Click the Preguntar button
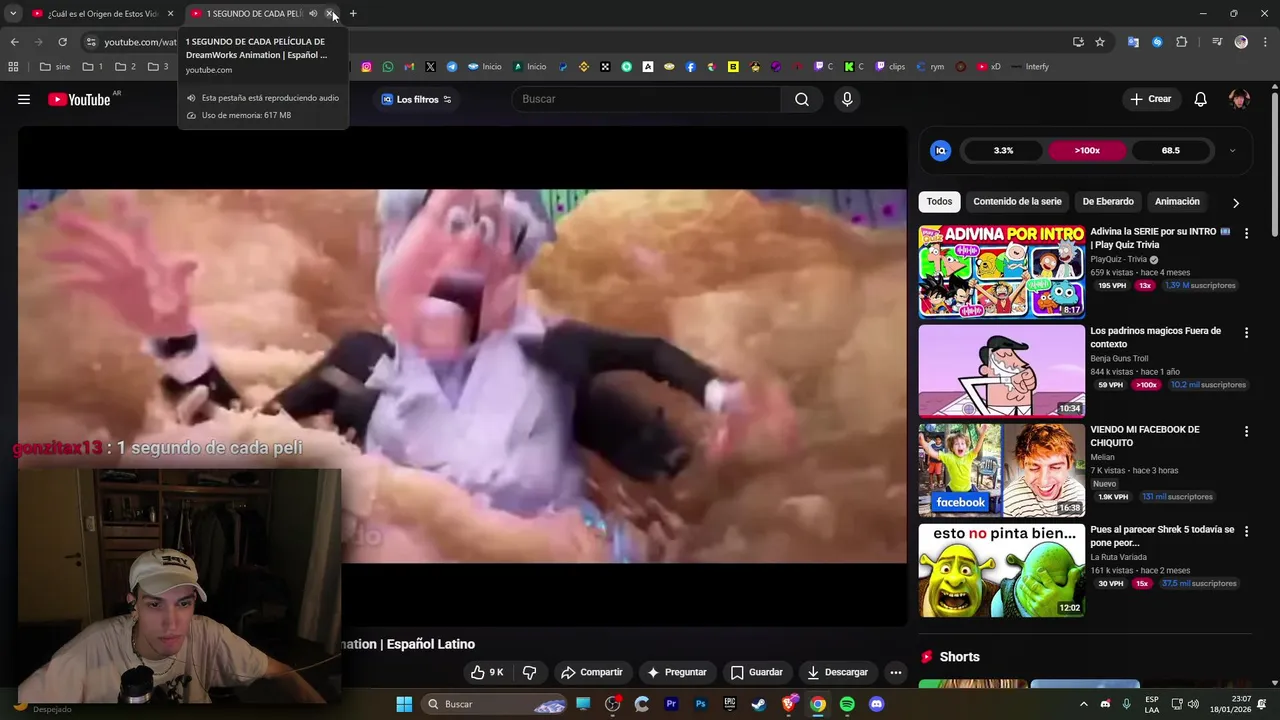Image resolution: width=1280 pixels, height=720 pixels. coord(677,672)
